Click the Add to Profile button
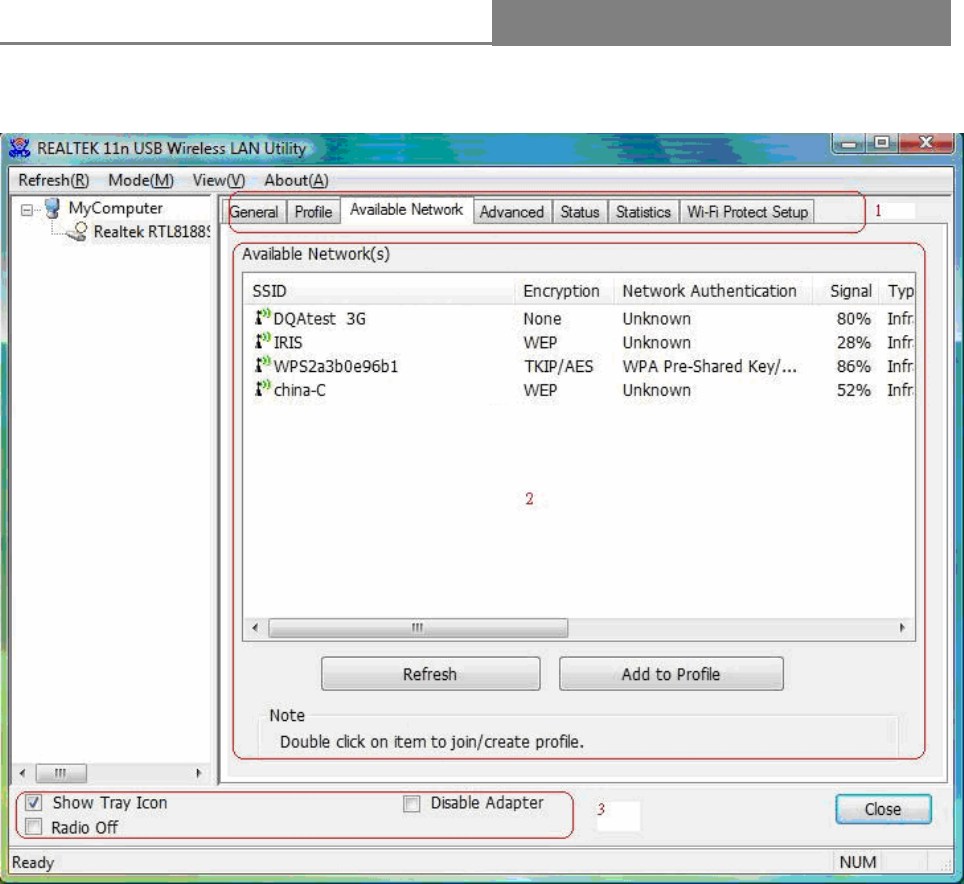 point(671,674)
